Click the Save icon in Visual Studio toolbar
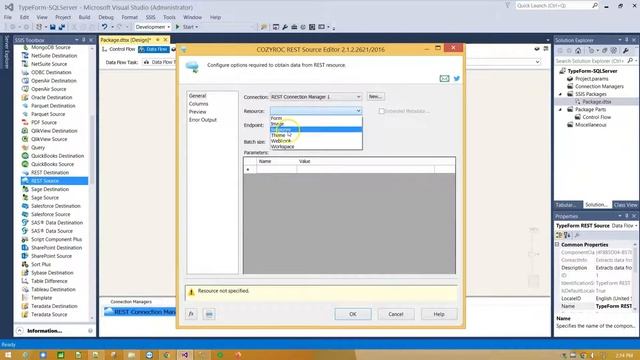This screenshot has width=640, height=360. click(x=53, y=27)
